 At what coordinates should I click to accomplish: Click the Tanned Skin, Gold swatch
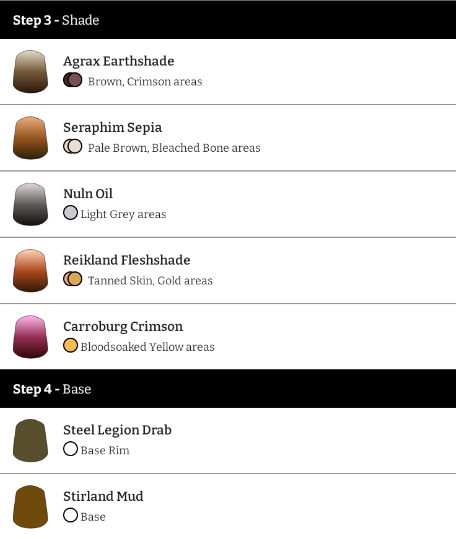tap(73, 279)
